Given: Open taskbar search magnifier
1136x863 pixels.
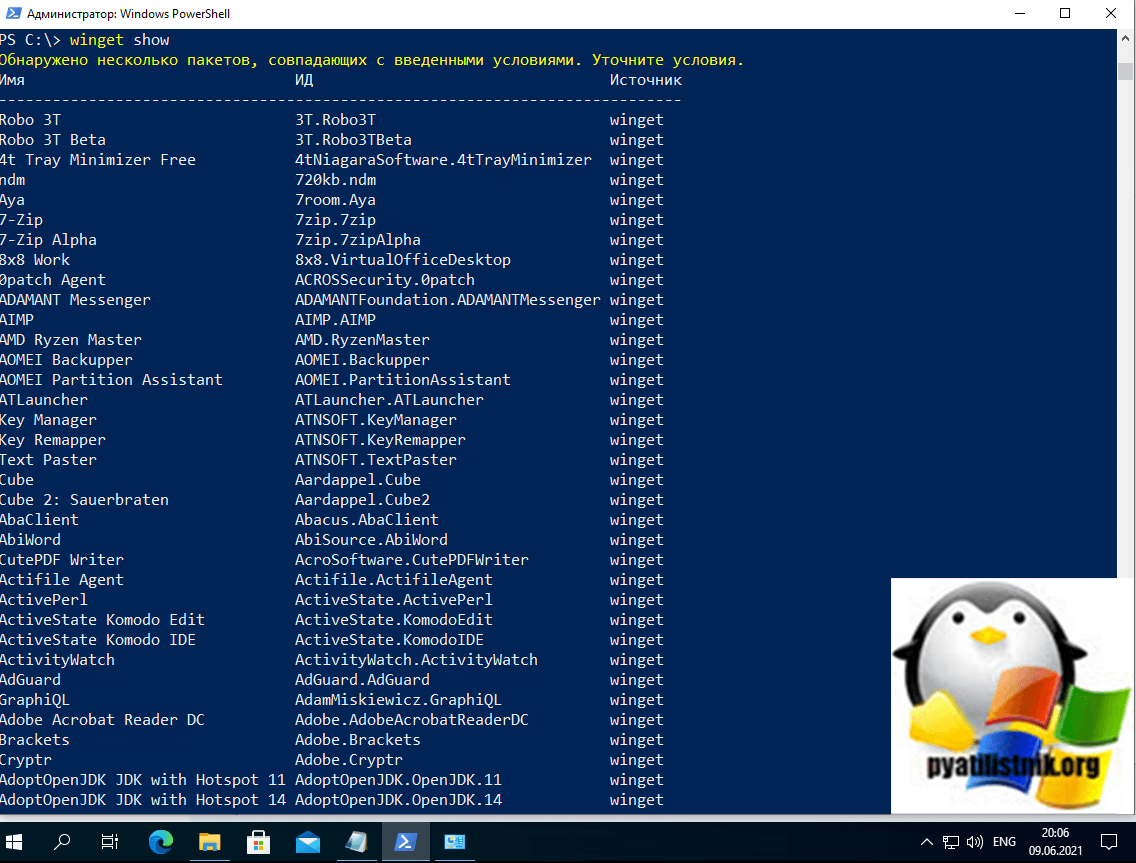Looking at the screenshot, I should pos(63,842).
